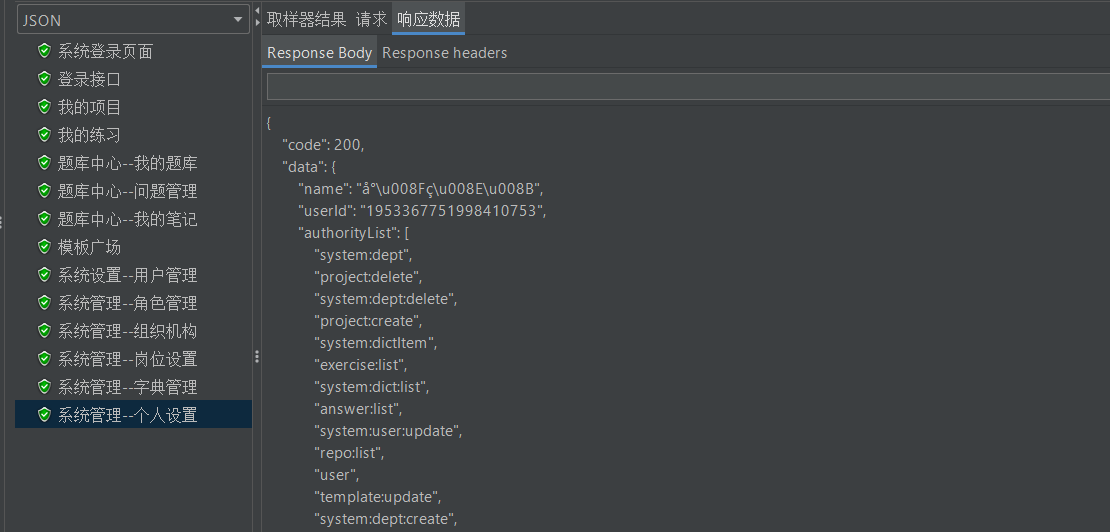Image resolution: width=1110 pixels, height=532 pixels.
Task: Click green shield icon beside 我的项目
Action: (45, 107)
